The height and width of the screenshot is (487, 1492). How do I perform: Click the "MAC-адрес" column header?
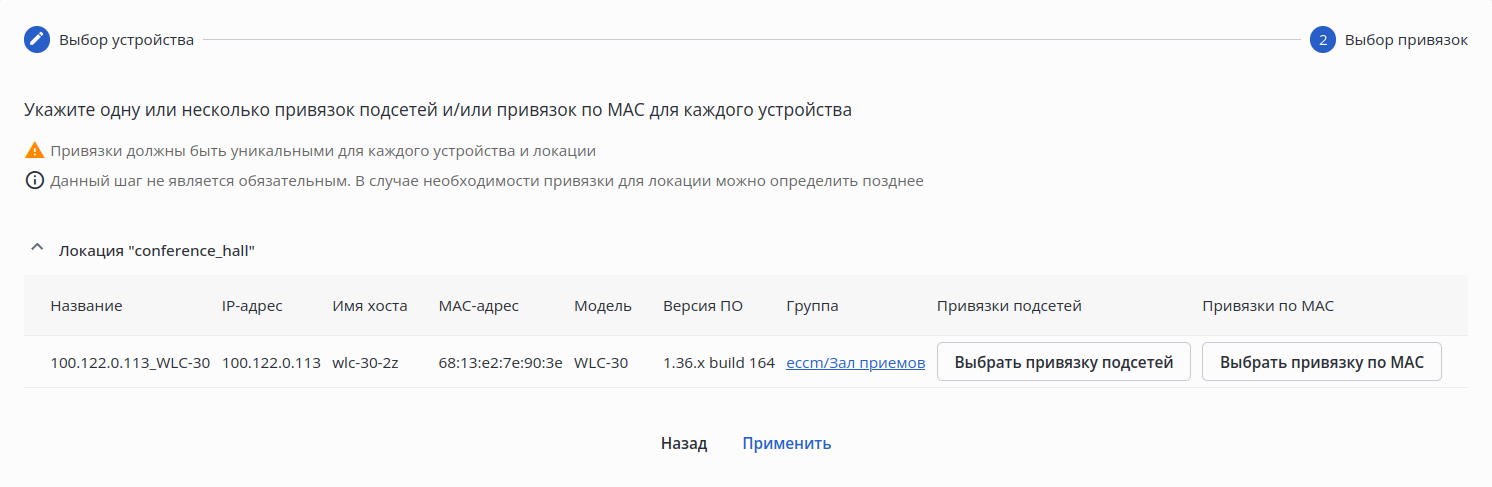click(x=478, y=306)
